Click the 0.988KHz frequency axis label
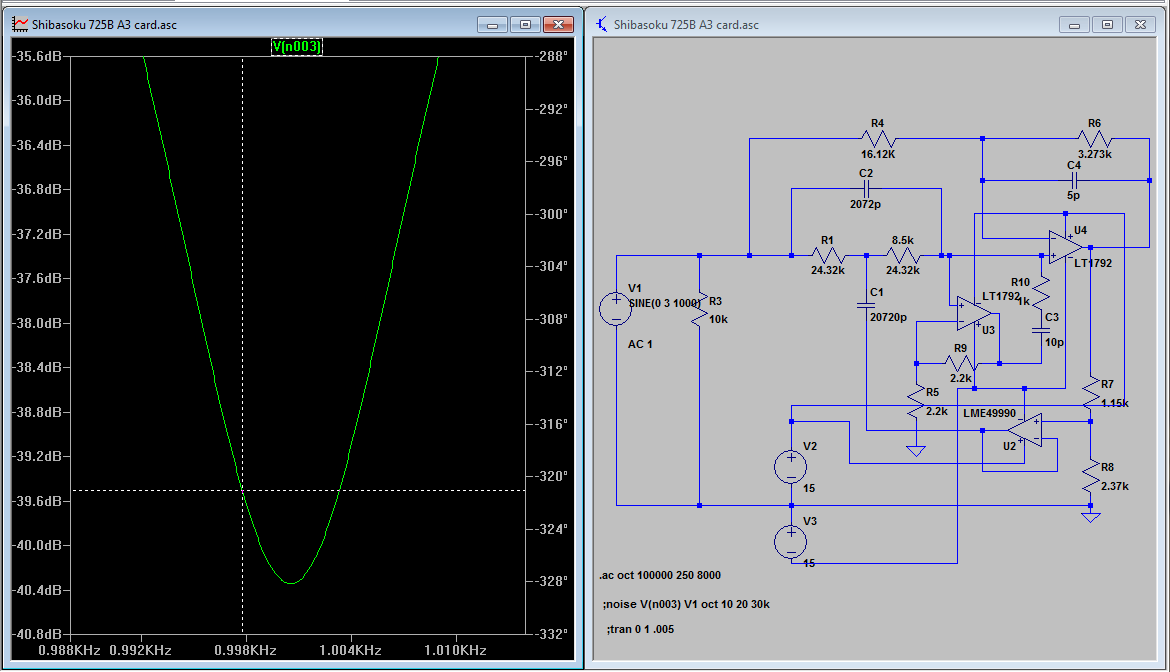The width and height of the screenshot is (1170, 672). pos(69,650)
